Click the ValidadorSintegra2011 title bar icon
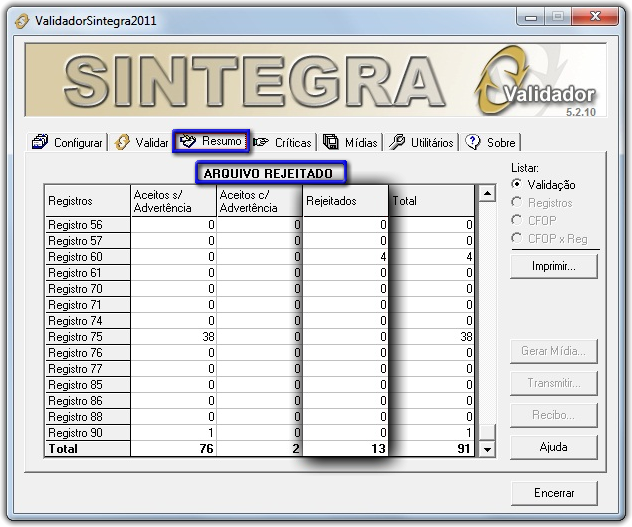This screenshot has height=527, width=632. click(x=22, y=21)
